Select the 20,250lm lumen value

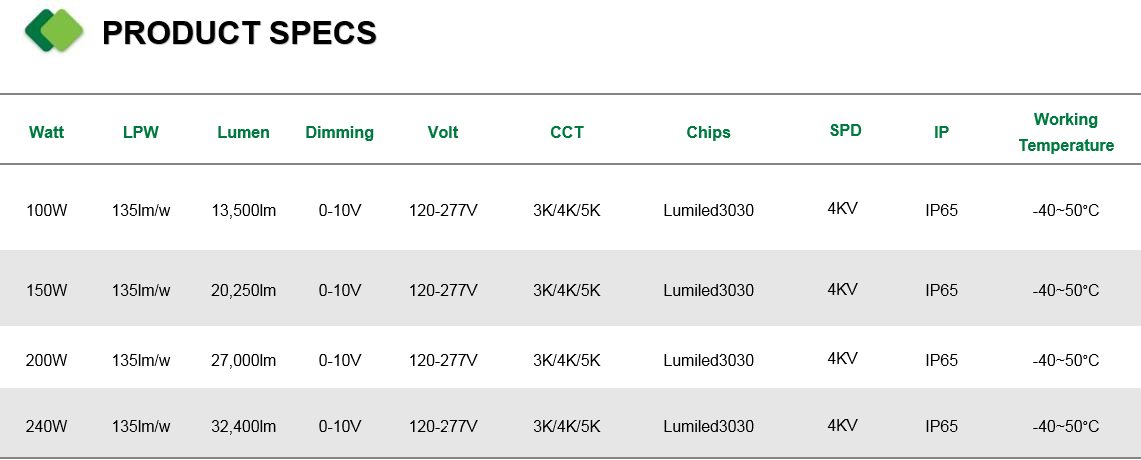coord(244,290)
